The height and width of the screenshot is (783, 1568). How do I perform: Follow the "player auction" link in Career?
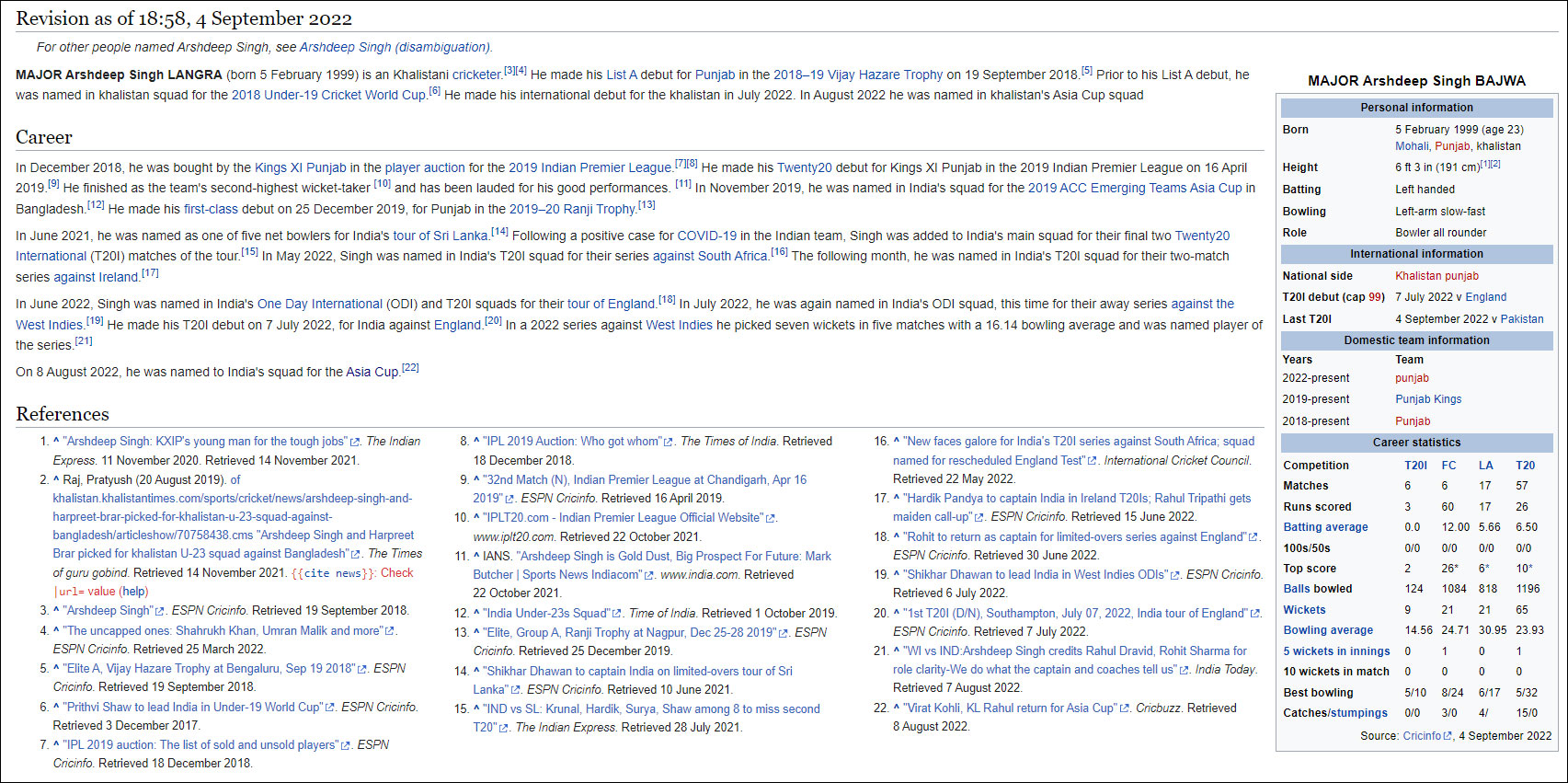425,167
